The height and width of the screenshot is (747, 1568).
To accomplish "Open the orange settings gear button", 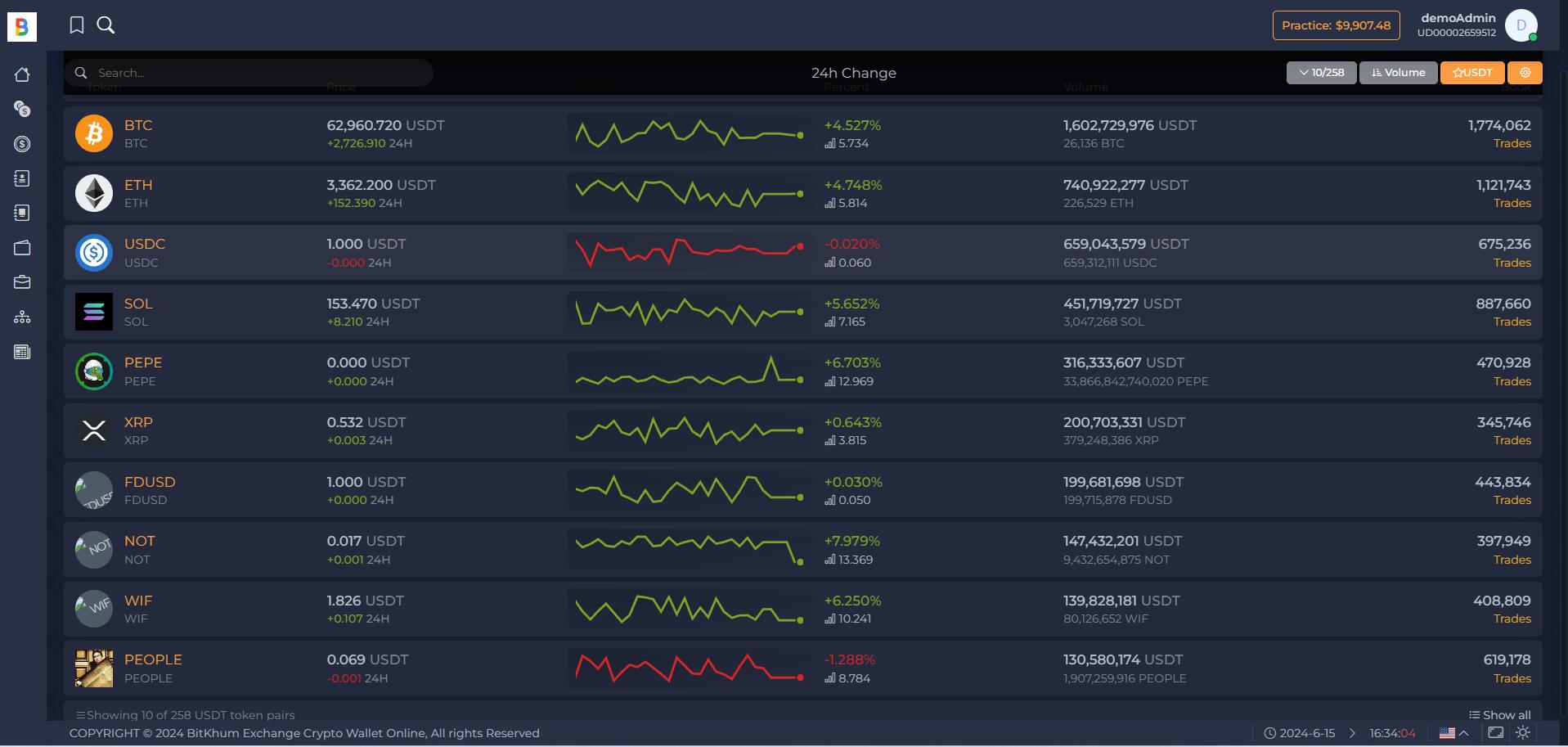I will point(1525,73).
